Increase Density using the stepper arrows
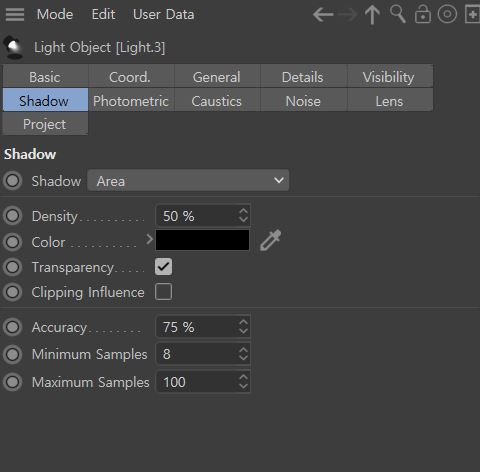The width and height of the screenshot is (480, 472). point(243,211)
